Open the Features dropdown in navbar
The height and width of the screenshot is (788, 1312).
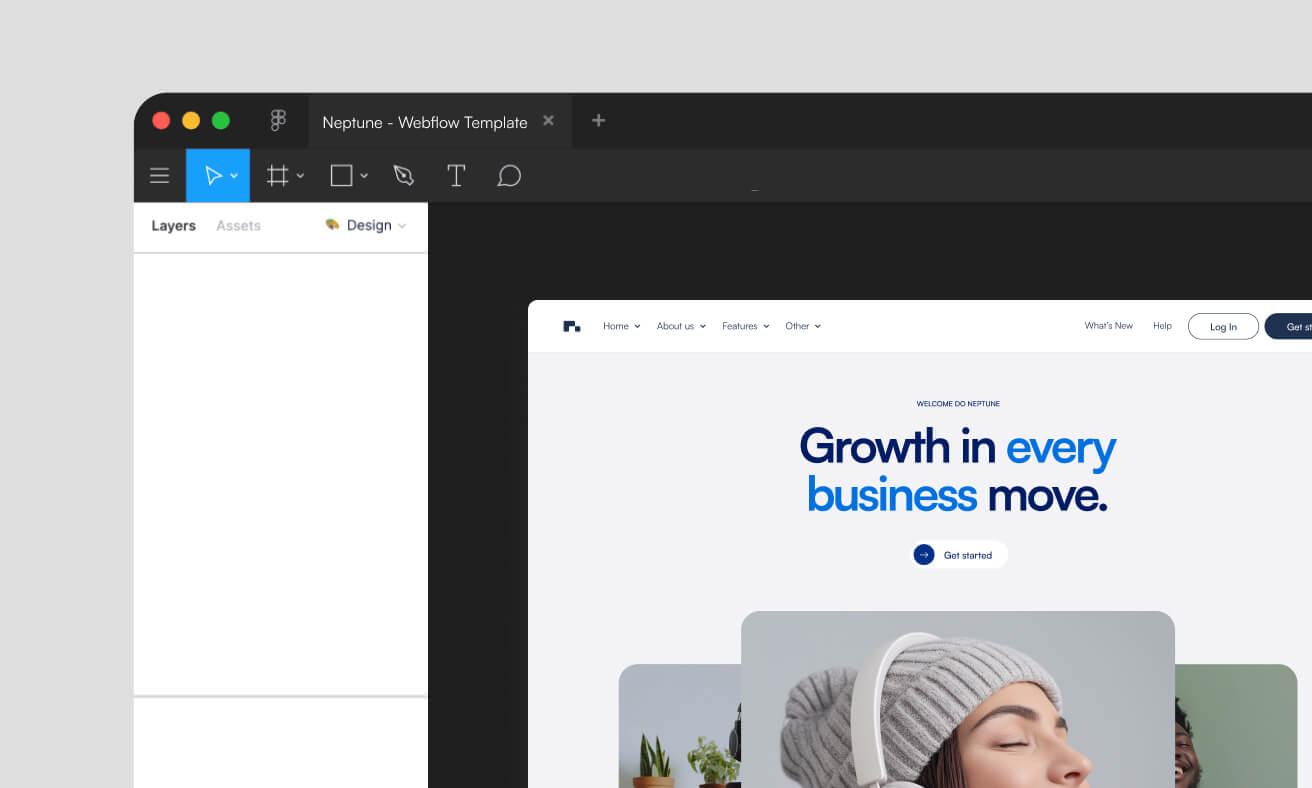(x=745, y=326)
